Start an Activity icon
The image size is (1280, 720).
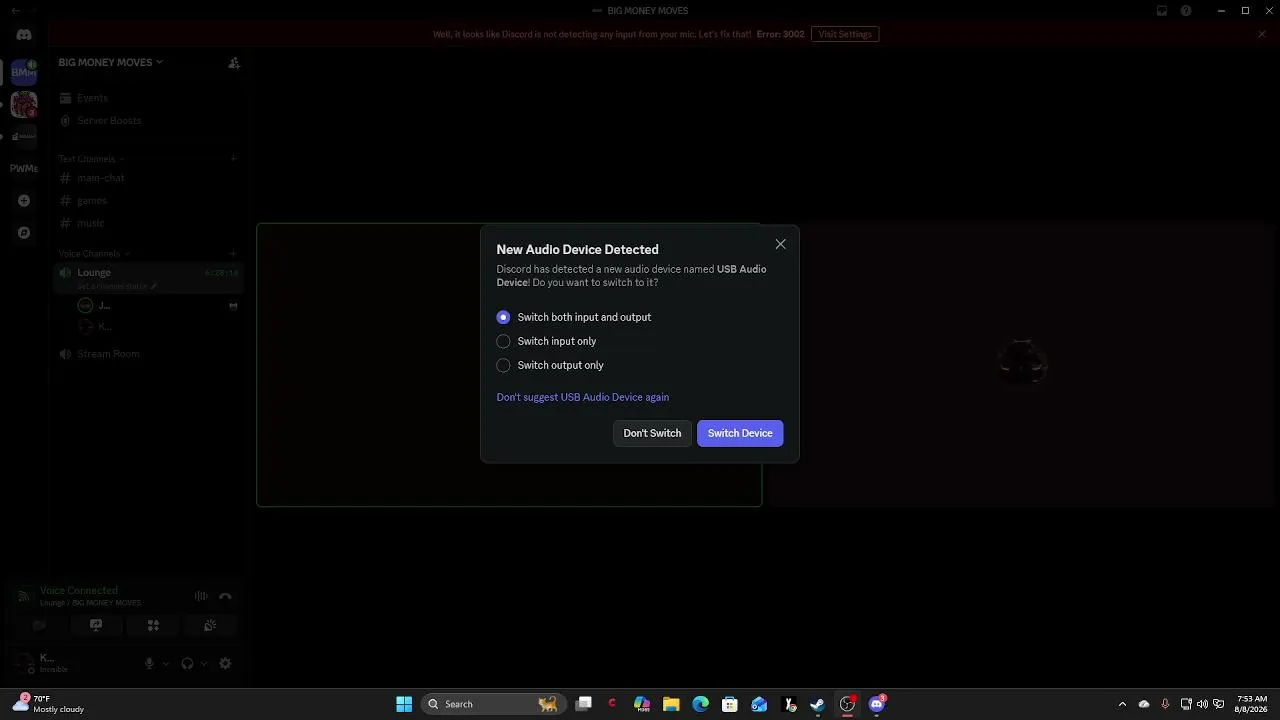pyautogui.click(x=153, y=626)
